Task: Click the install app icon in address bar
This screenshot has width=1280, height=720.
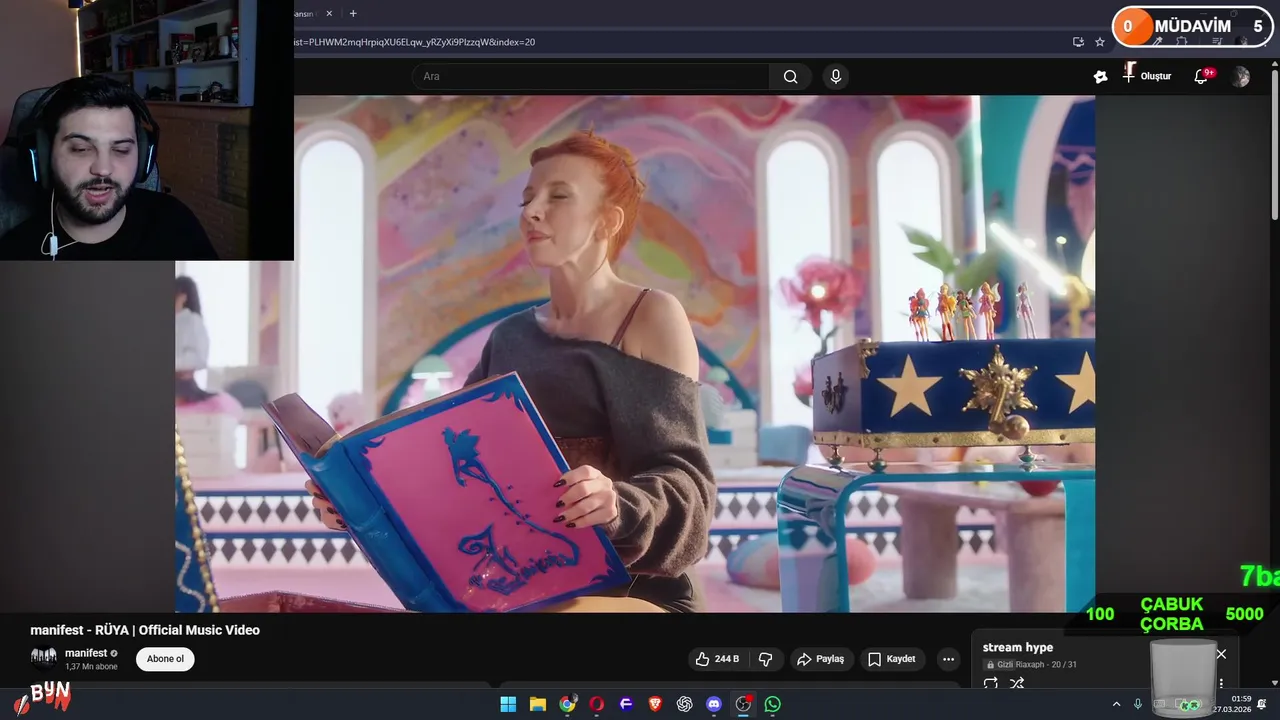Action: tap(1078, 42)
